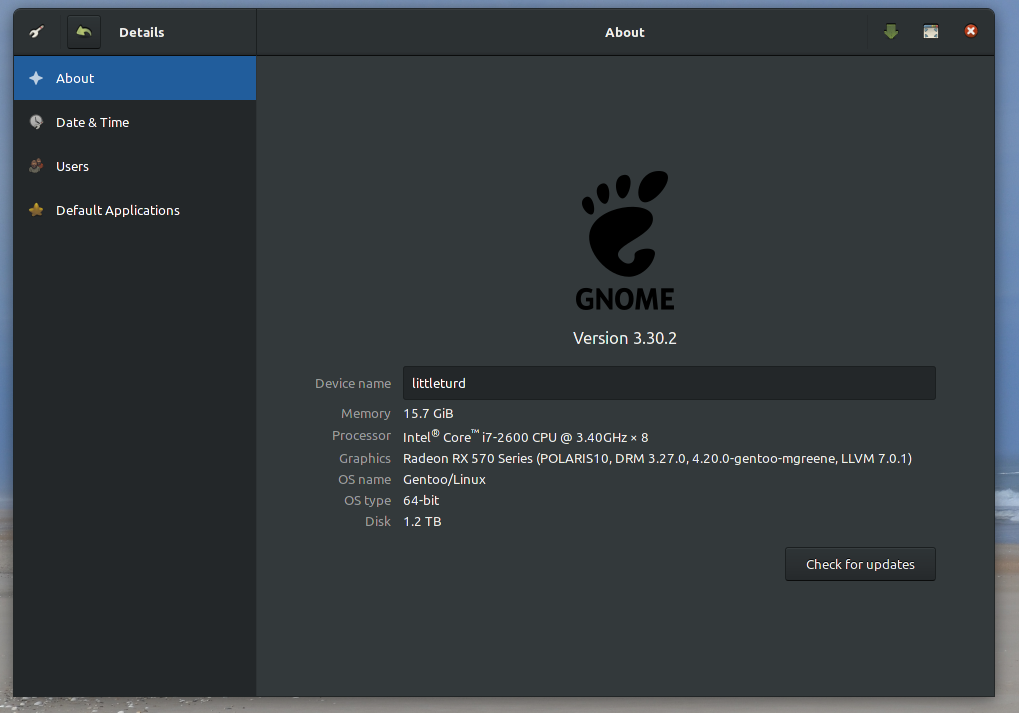Viewport: 1019px width, 713px height.
Task: Click the Version 3.30.2 text
Action: click(625, 339)
